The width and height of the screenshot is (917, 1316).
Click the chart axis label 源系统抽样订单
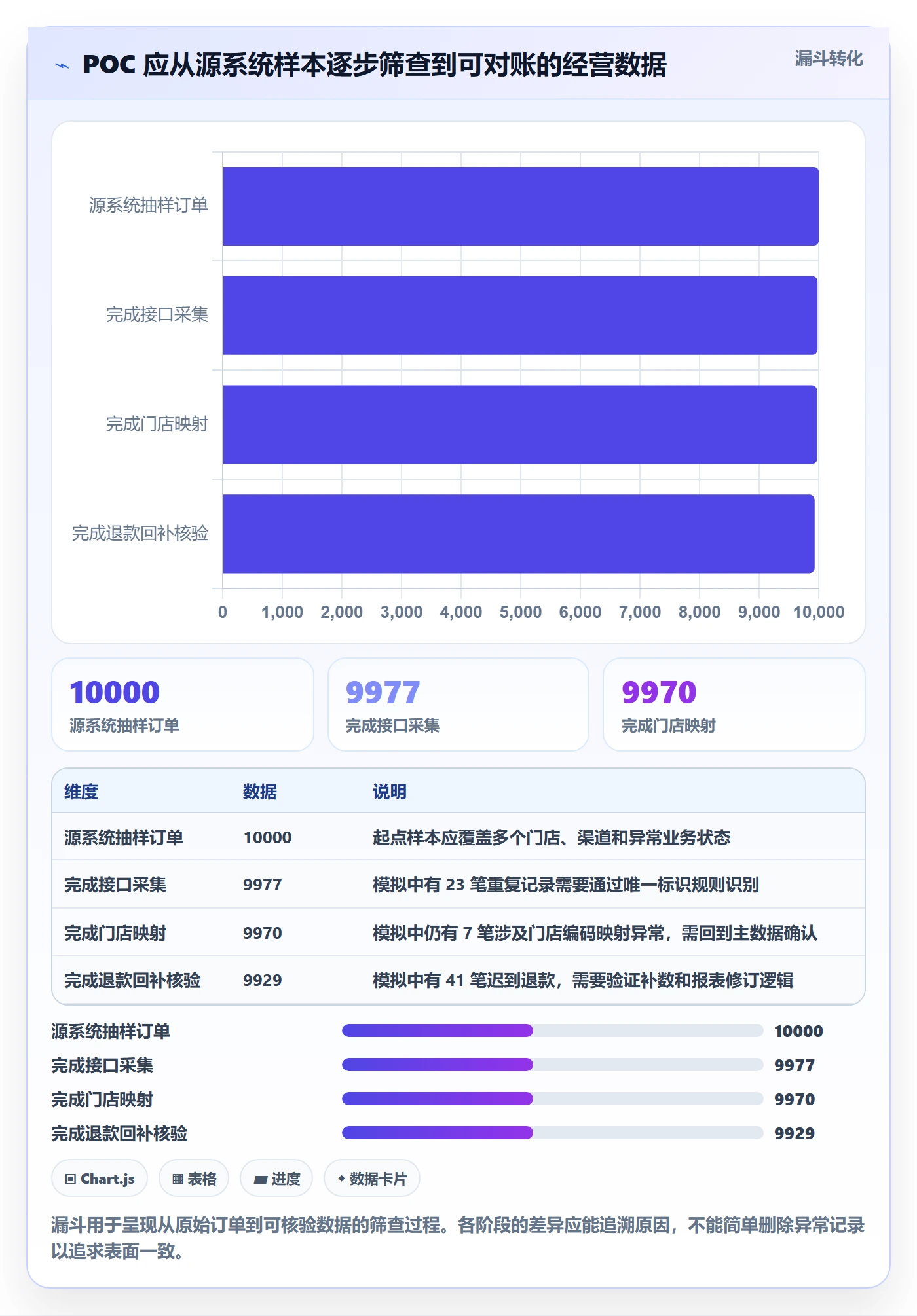(x=149, y=206)
